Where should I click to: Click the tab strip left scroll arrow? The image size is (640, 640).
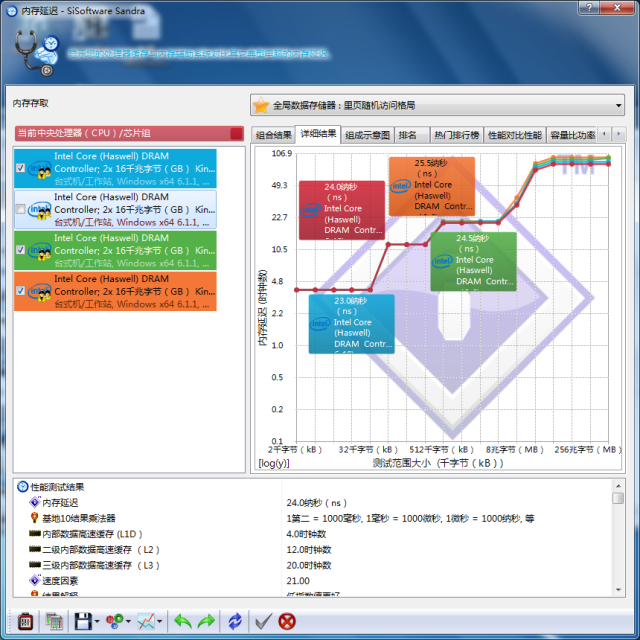point(604,133)
